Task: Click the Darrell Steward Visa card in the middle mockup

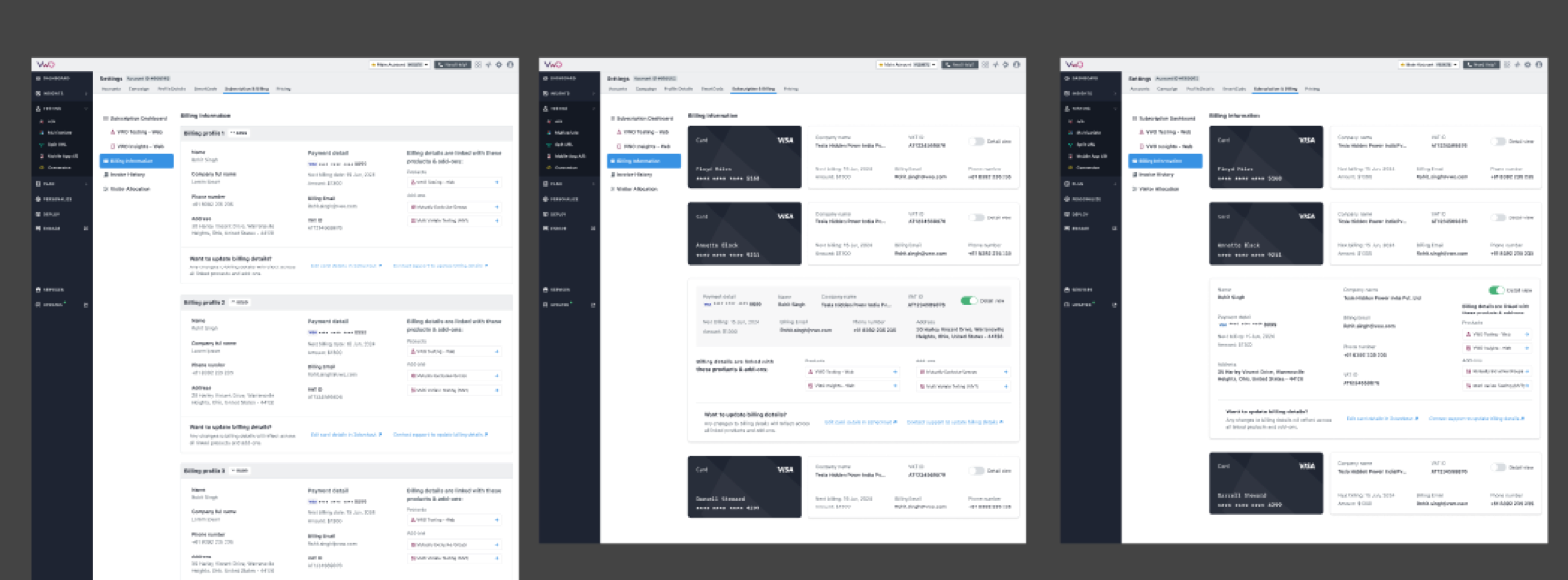Action: (x=745, y=486)
